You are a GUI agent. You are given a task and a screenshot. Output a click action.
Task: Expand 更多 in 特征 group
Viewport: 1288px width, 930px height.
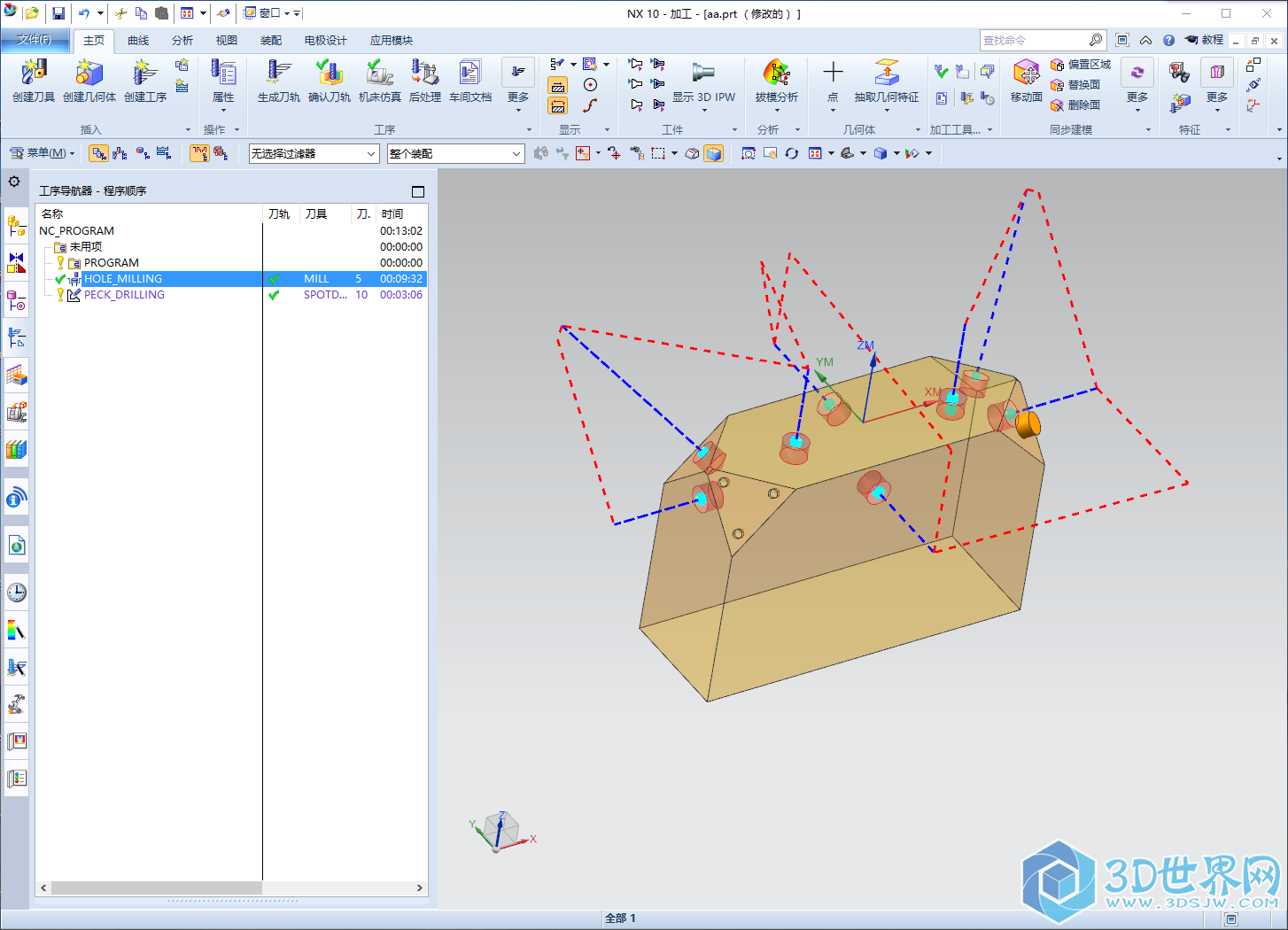point(1217,85)
